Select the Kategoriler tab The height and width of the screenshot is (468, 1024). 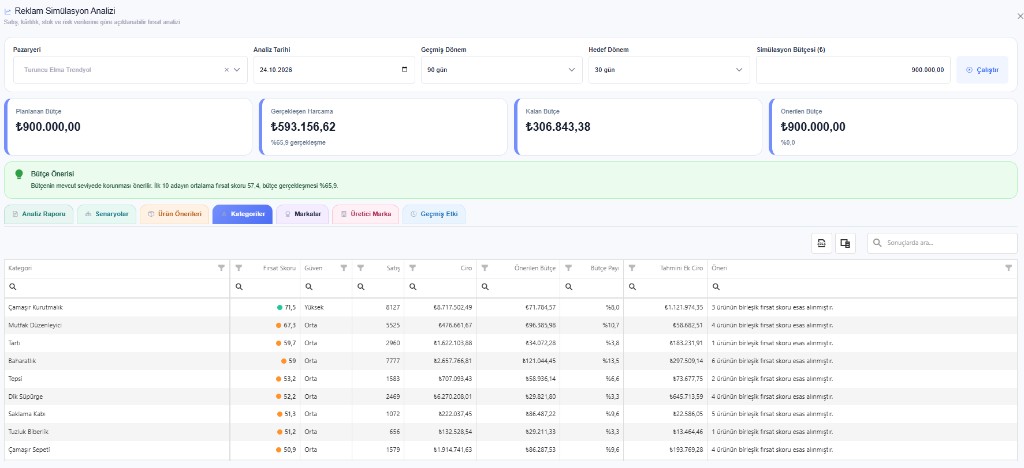(242, 214)
